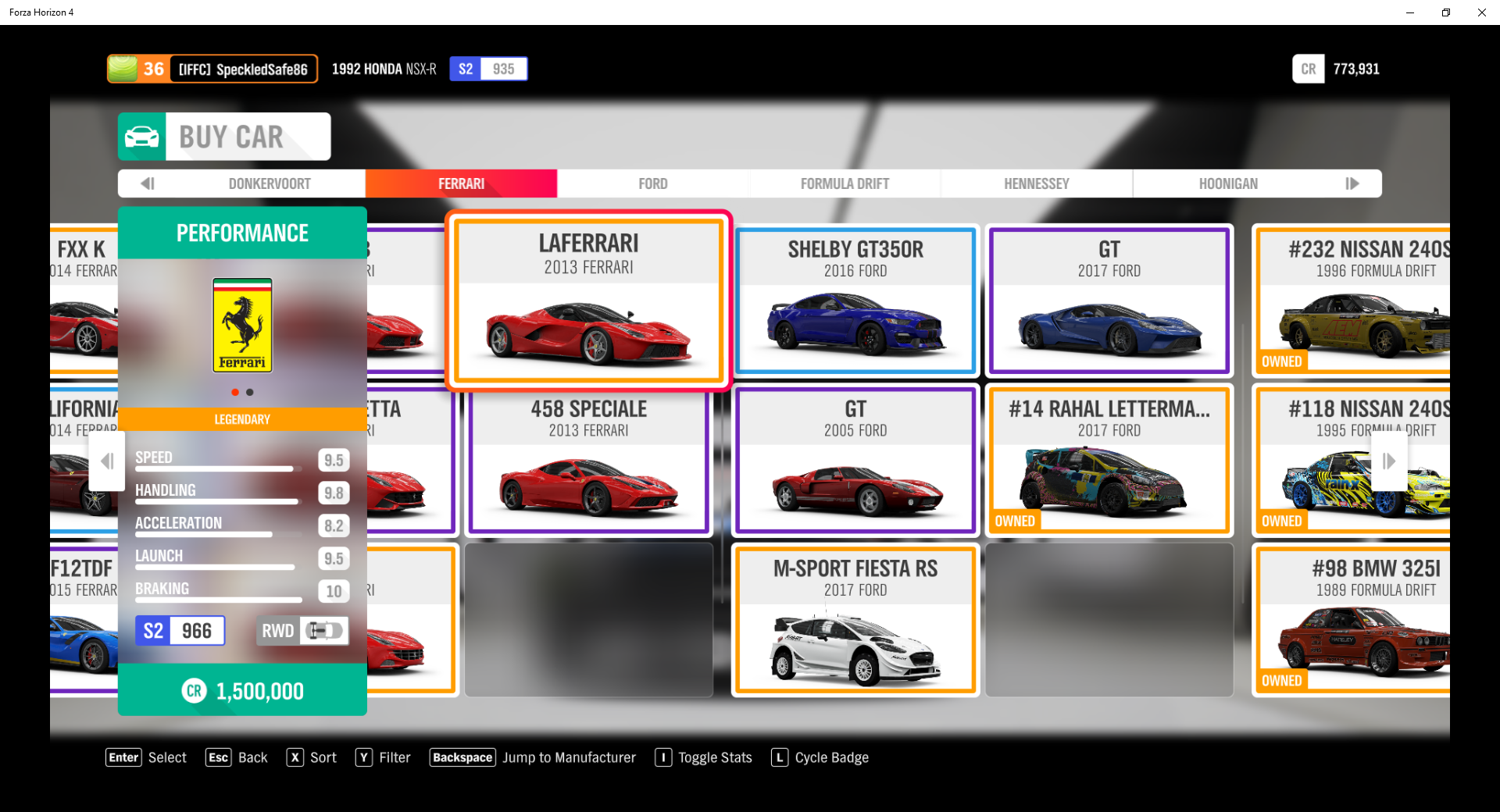The height and width of the screenshot is (812, 1500).
Task: Click the CR coin icon next to 1,500,000
Action: (194, 691)
